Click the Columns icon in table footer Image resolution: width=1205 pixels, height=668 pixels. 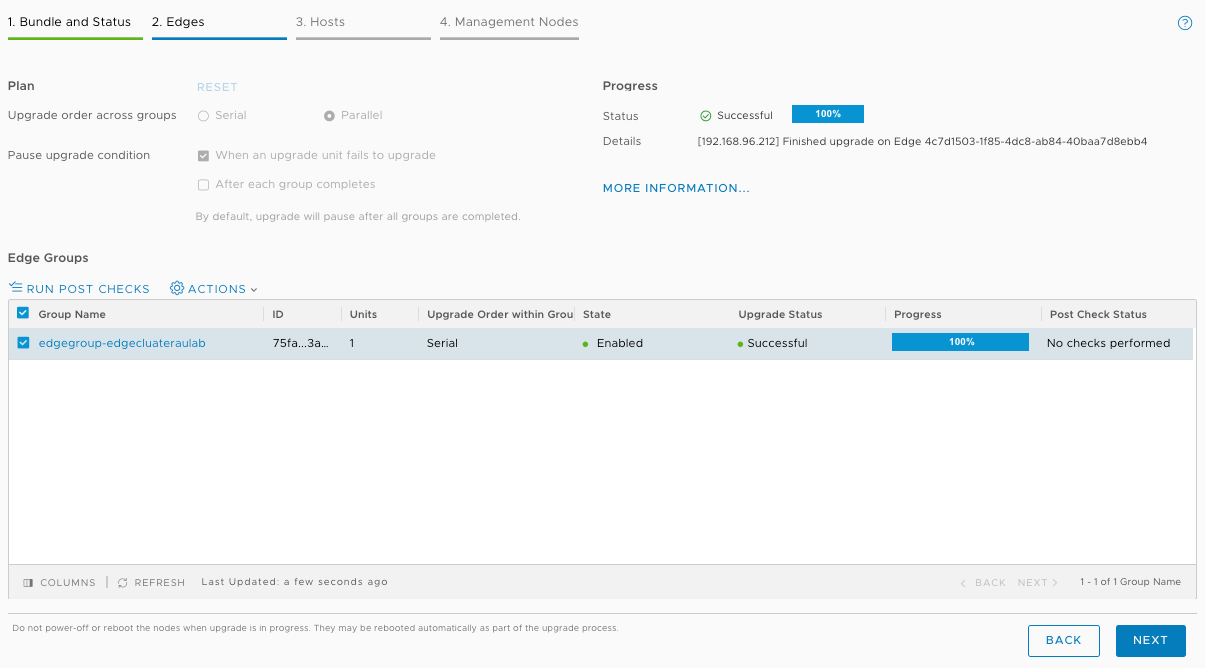coord(28,582)
